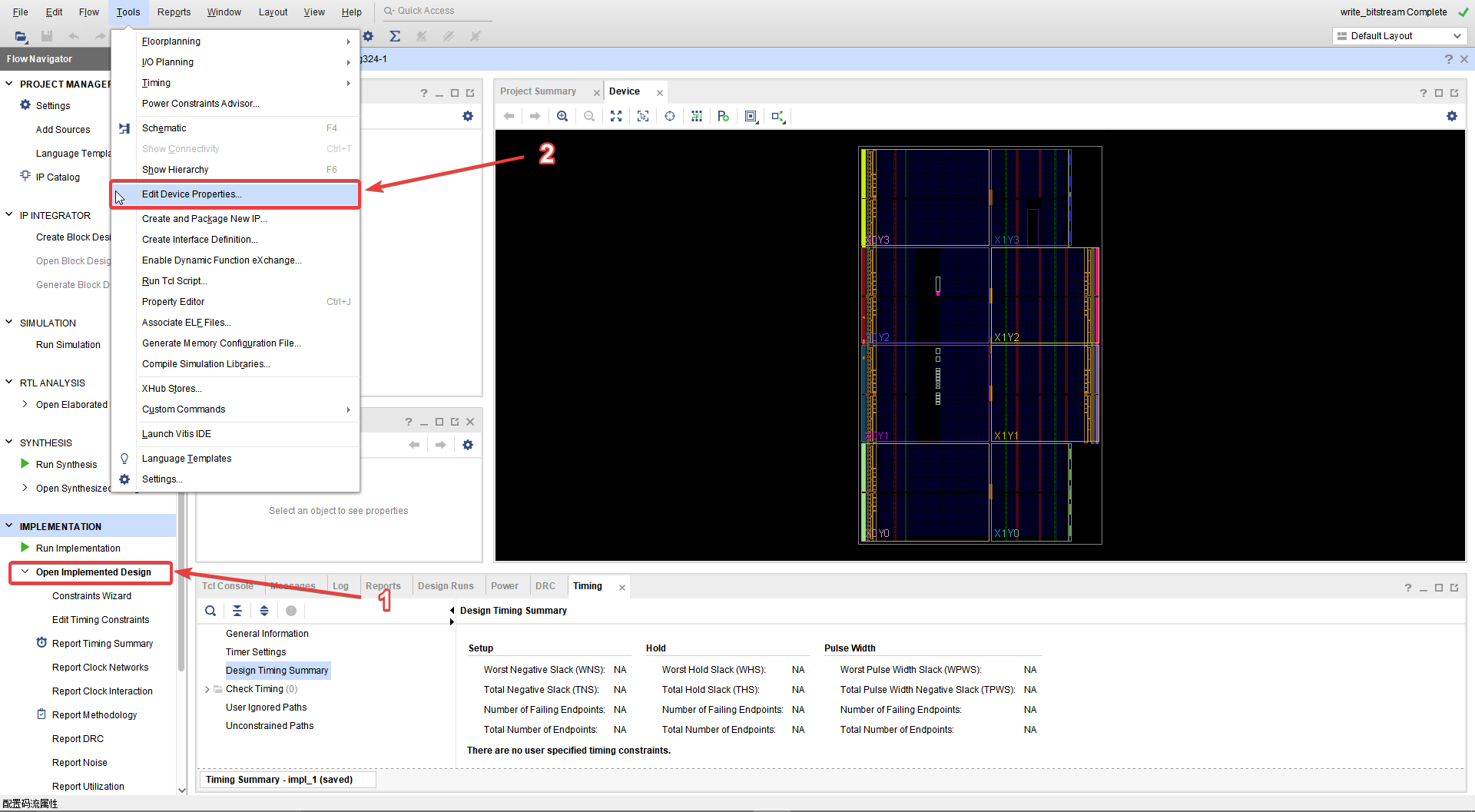
Task: Switch to the DRC tab
Action: (x=546, y=585)
